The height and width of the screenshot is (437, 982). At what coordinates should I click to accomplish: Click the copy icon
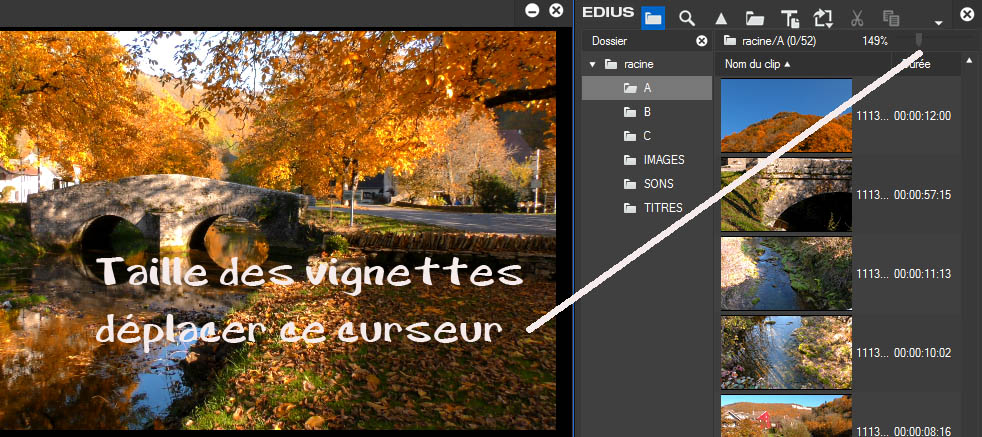(x=891, y=19)
